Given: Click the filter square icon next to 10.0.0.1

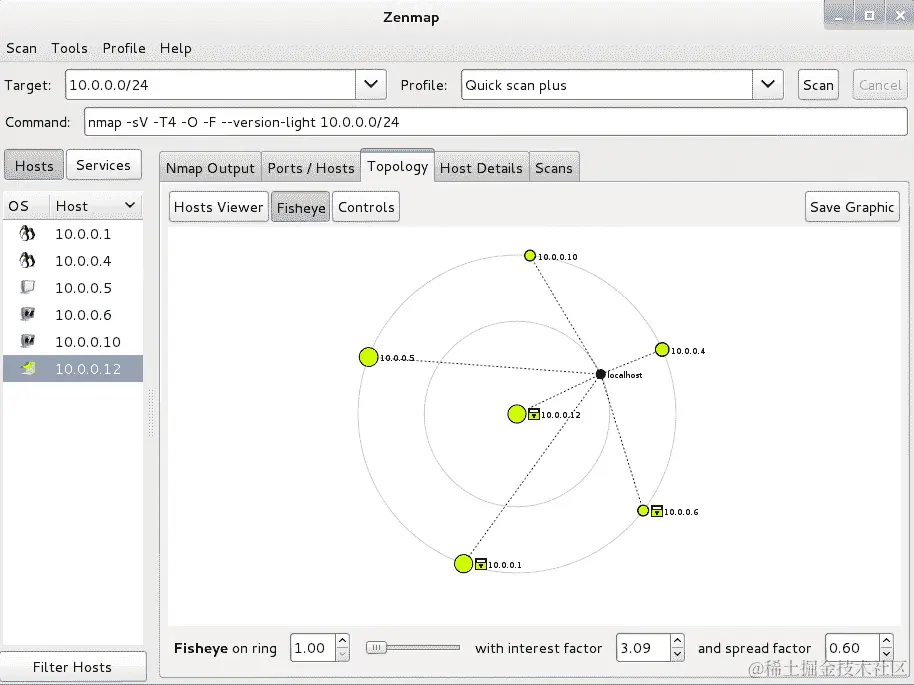Looking at the screenshot, I should click(480, 564).
